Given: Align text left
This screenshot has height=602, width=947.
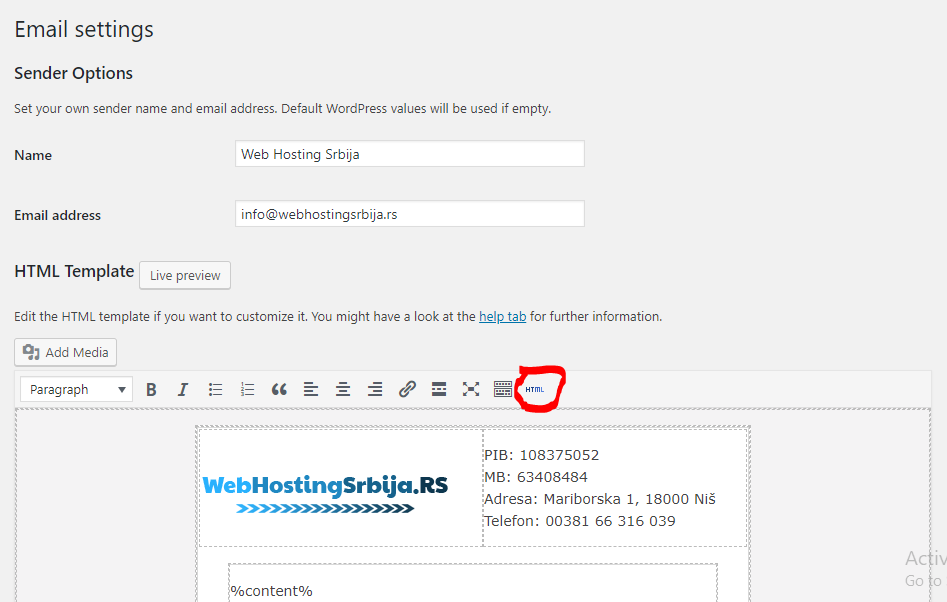Looking at the screenshot, I should tap(311, 389).
